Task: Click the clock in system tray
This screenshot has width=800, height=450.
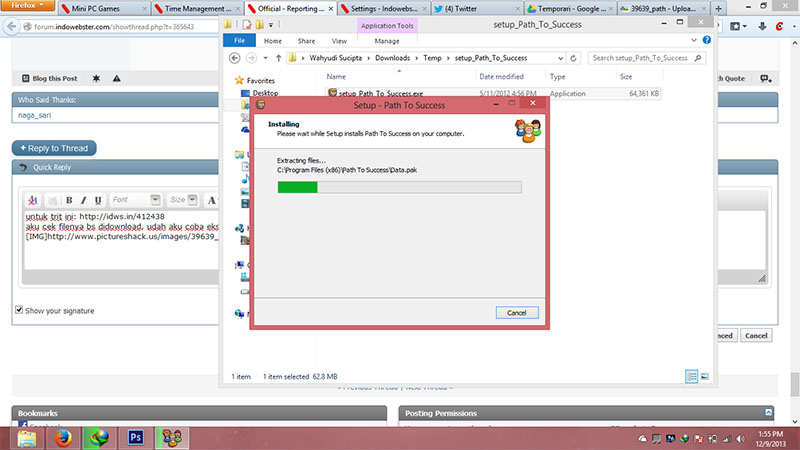Action: pos(770,439)
